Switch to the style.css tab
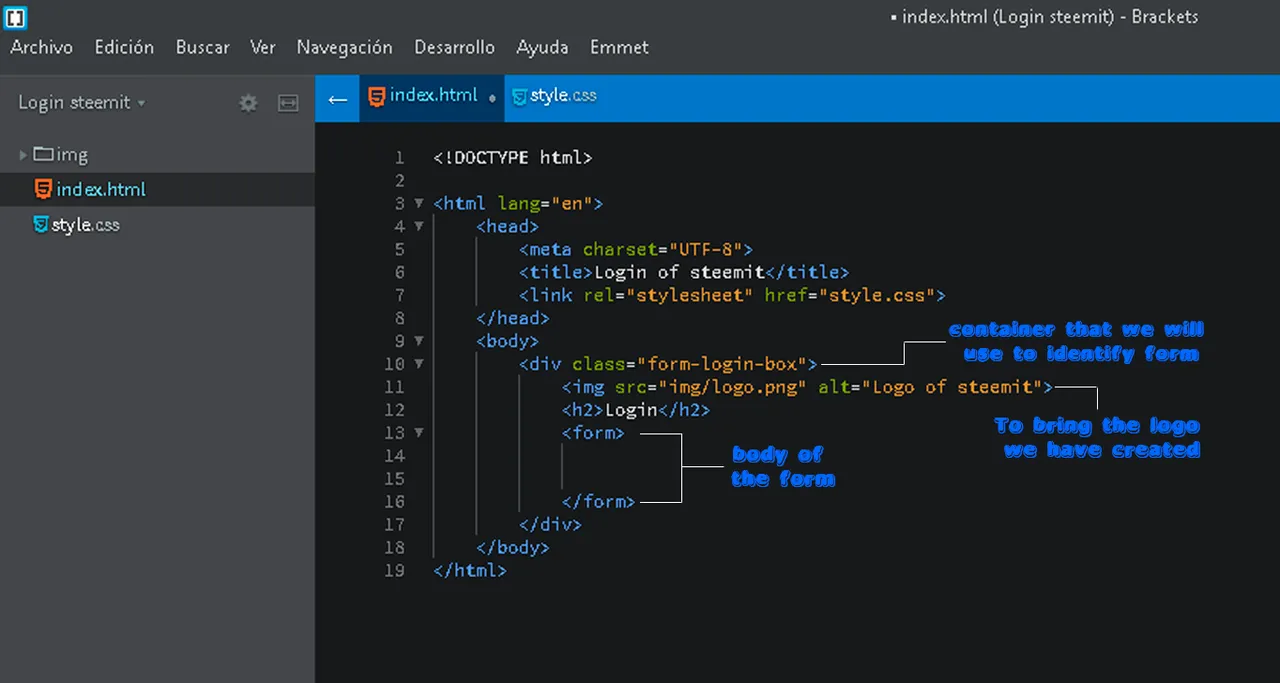Viewport: 1280px width, 683px height. point(554,98)
